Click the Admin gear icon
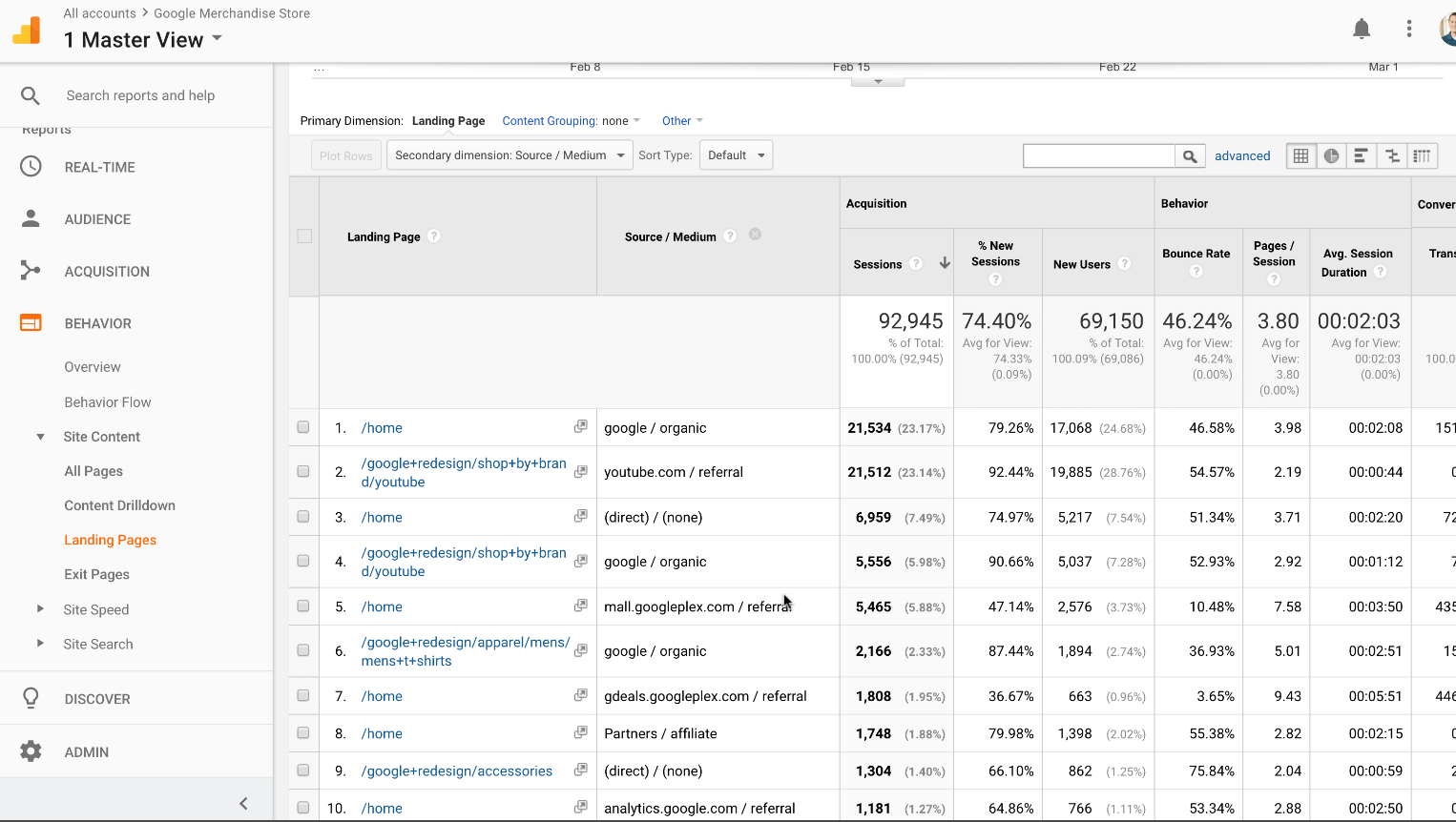The width and height of the screenshot is (1456, 822). pos(31,751)
